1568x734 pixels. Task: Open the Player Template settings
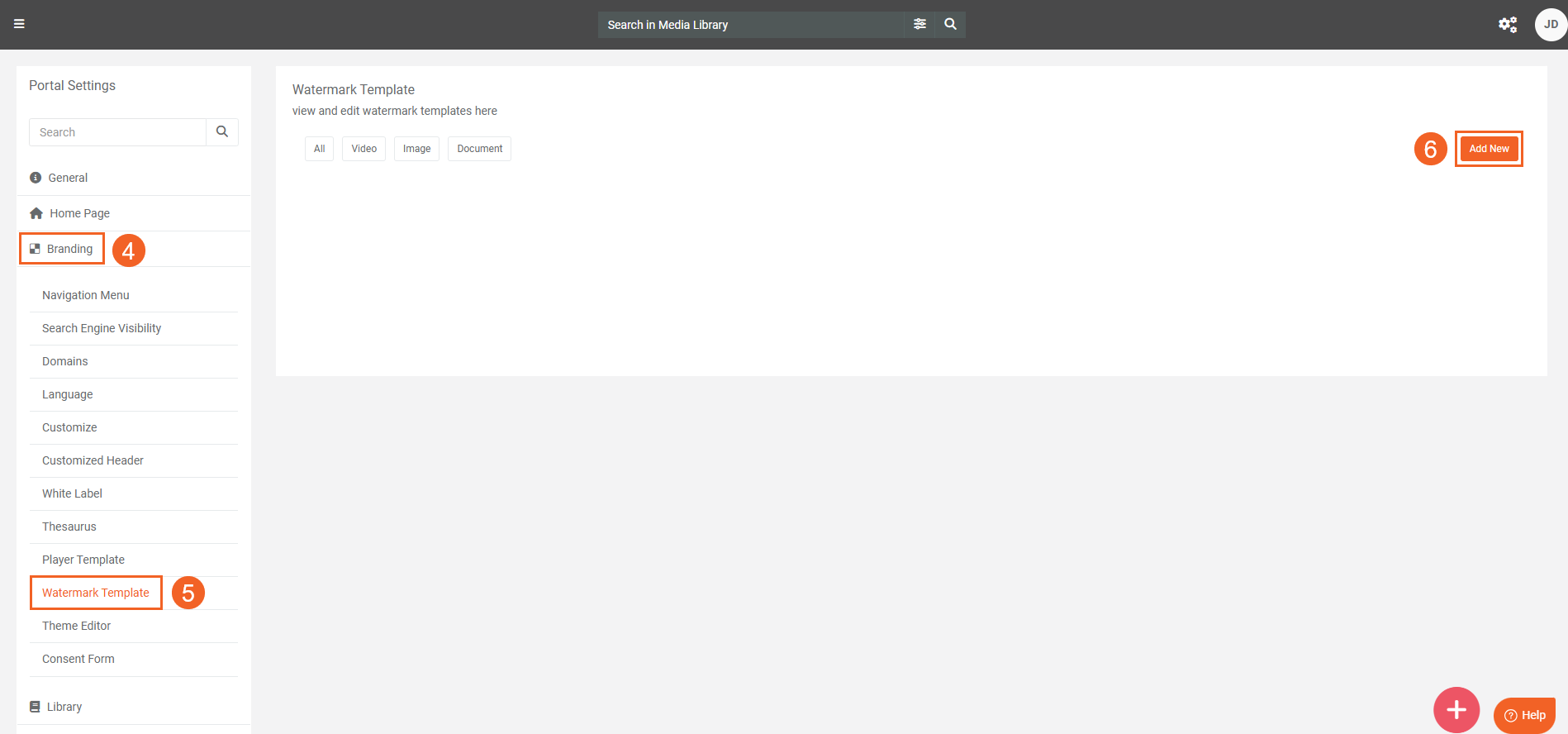click(83, 560)
